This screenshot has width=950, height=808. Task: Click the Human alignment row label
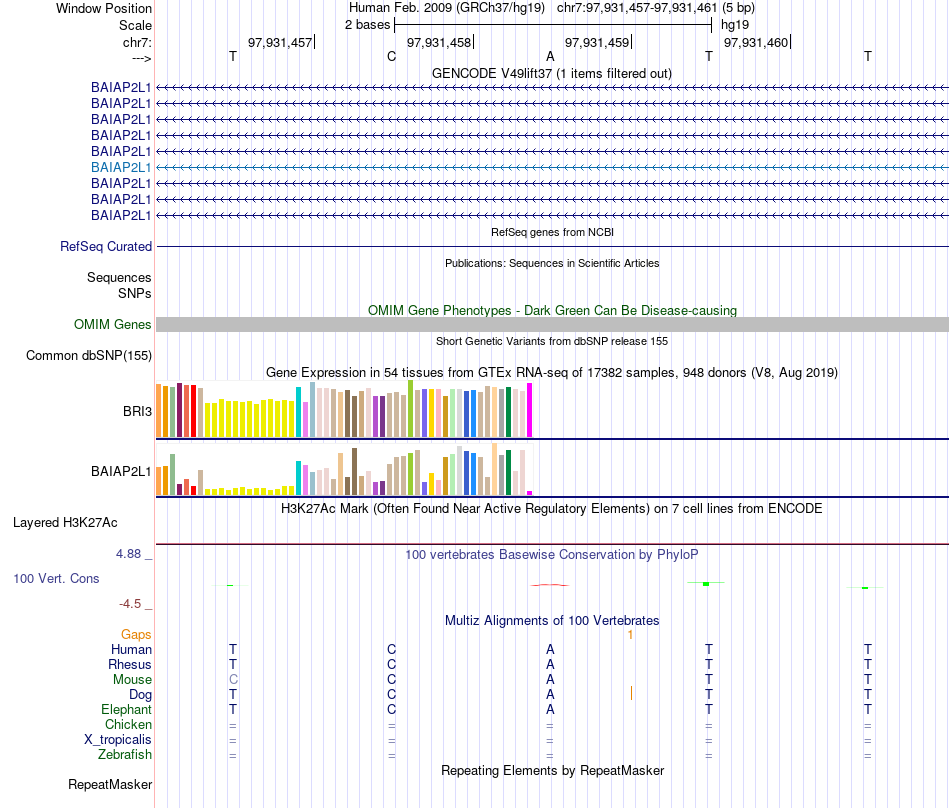[x=131, y=649]
